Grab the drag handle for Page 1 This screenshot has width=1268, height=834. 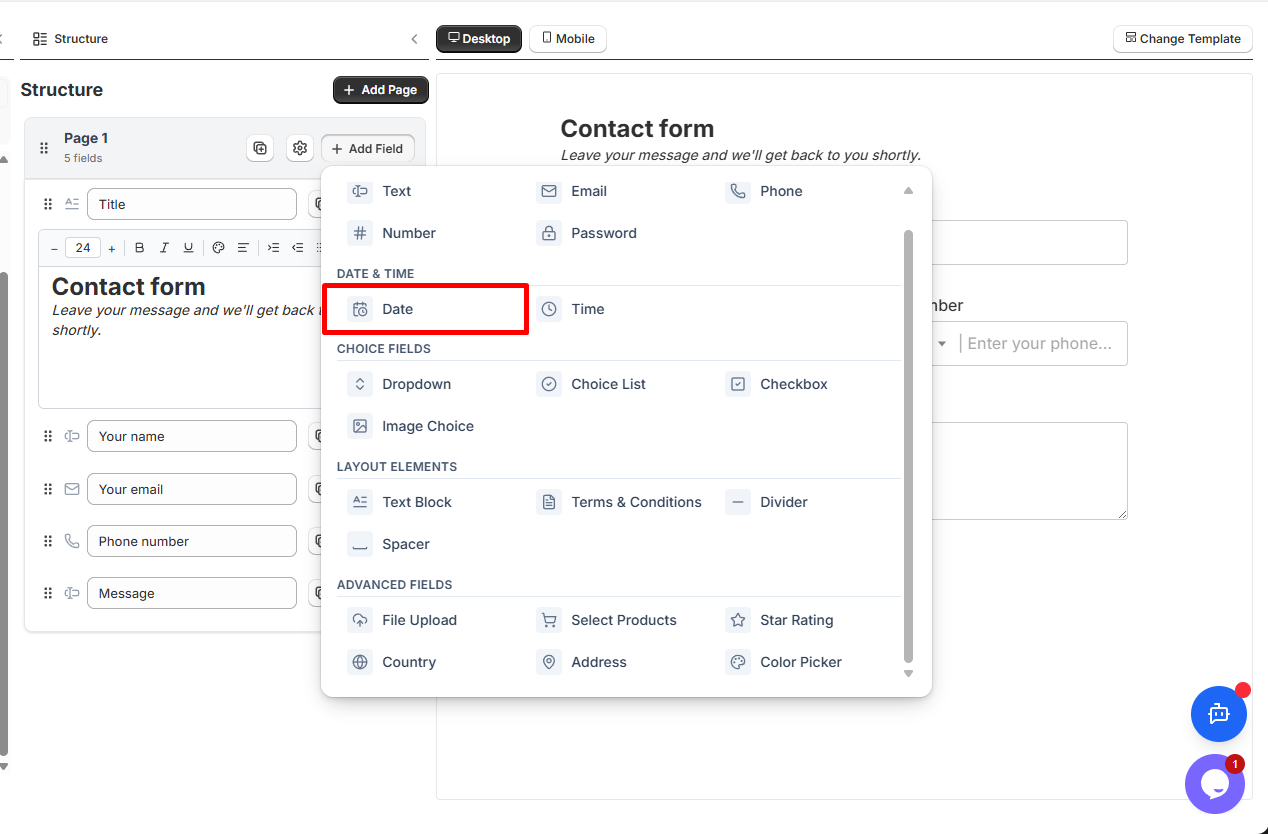(x=44, y=148)
